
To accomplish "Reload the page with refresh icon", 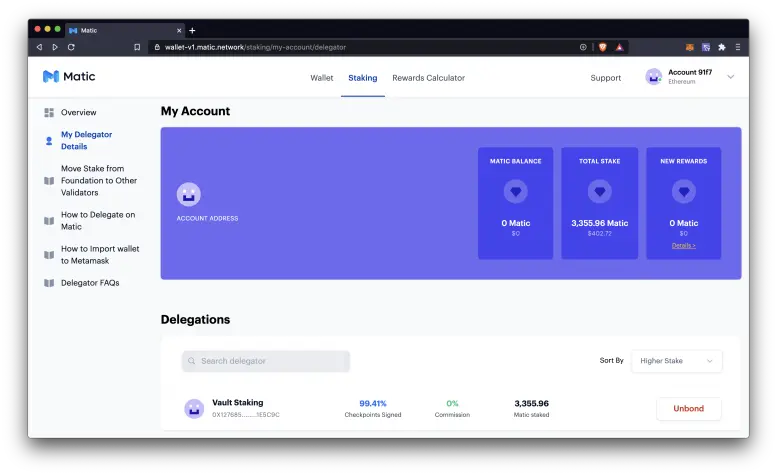I will 71,47.
